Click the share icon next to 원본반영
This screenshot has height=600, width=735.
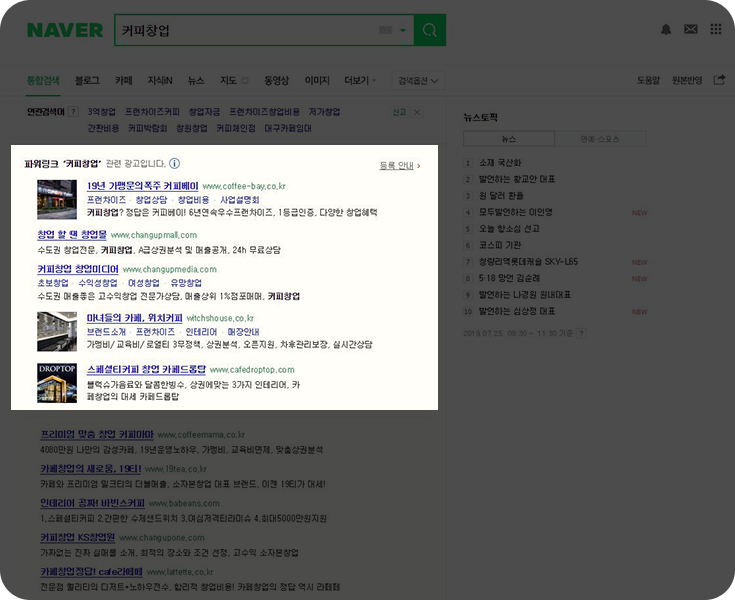[x=719, y=80]
